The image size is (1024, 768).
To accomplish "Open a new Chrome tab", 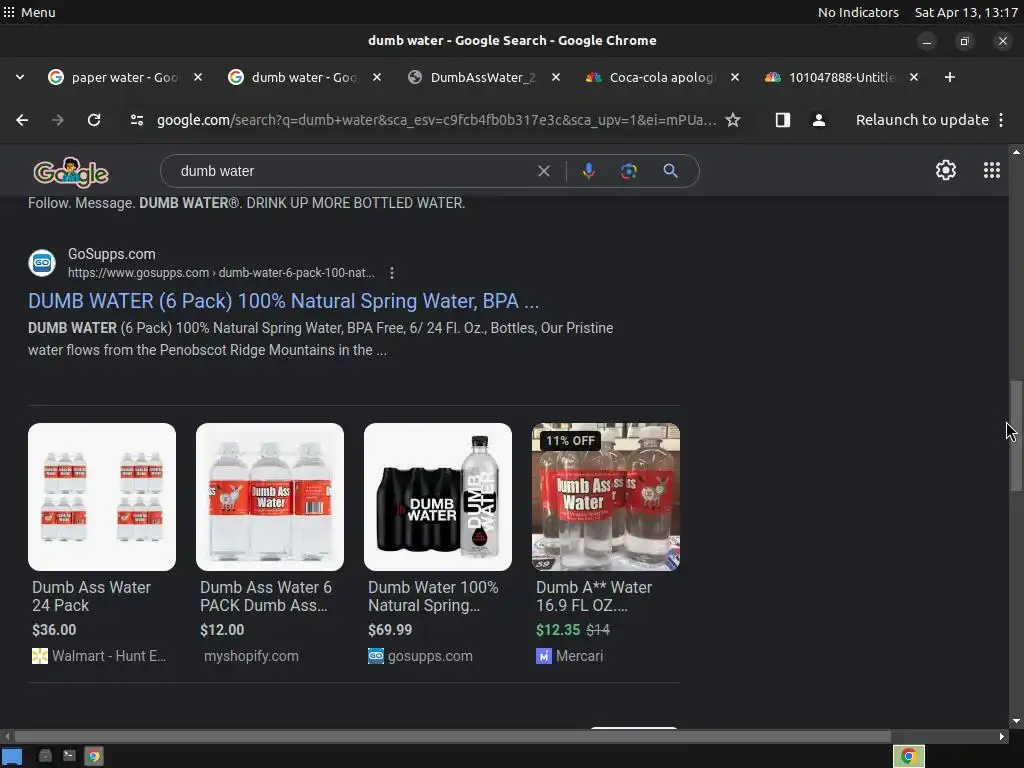I will point(950,77).
